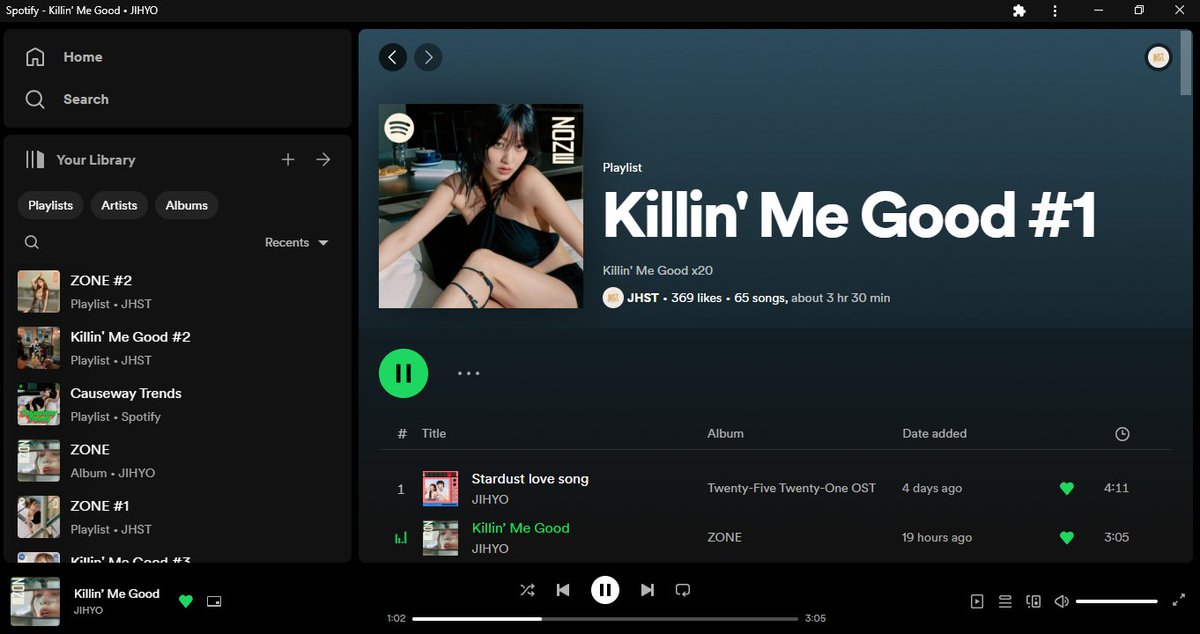
Task: Filter library by Artists
Action: pos(119,205)
